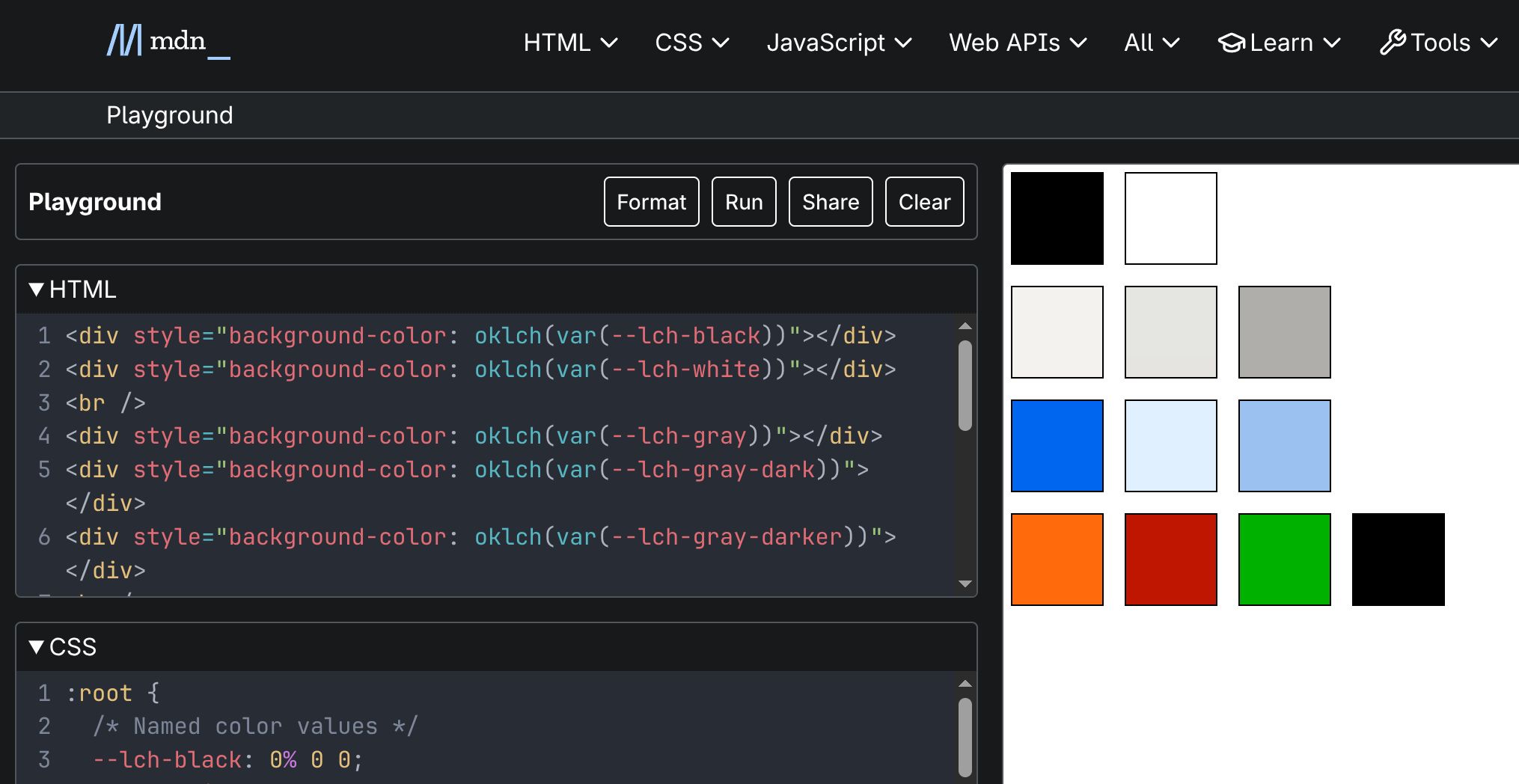The height and width of the screenshot is (784, 1519).
Task: Clear the playground editors
Action: tap(924, 202)
